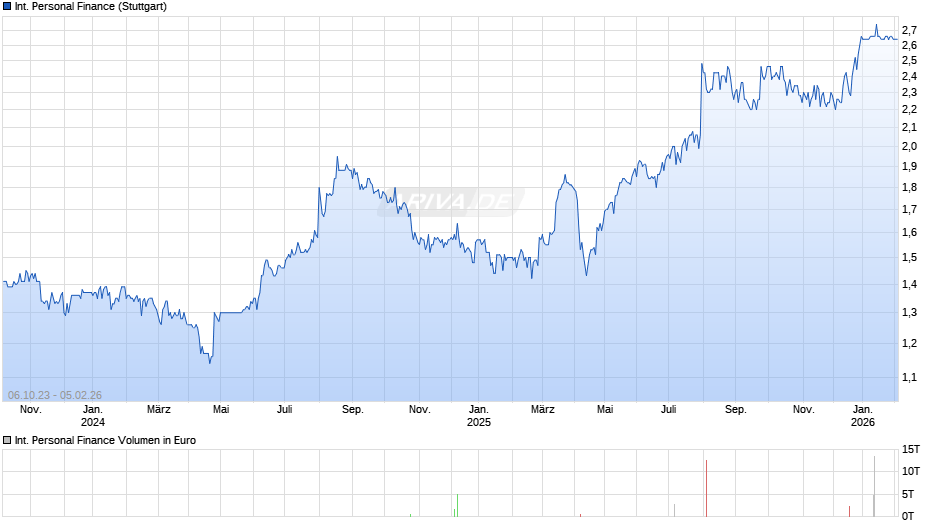This screenshot has width=940, height=526.
Task: Click the '2,7' price axis label
Action: tap(909, 30)
